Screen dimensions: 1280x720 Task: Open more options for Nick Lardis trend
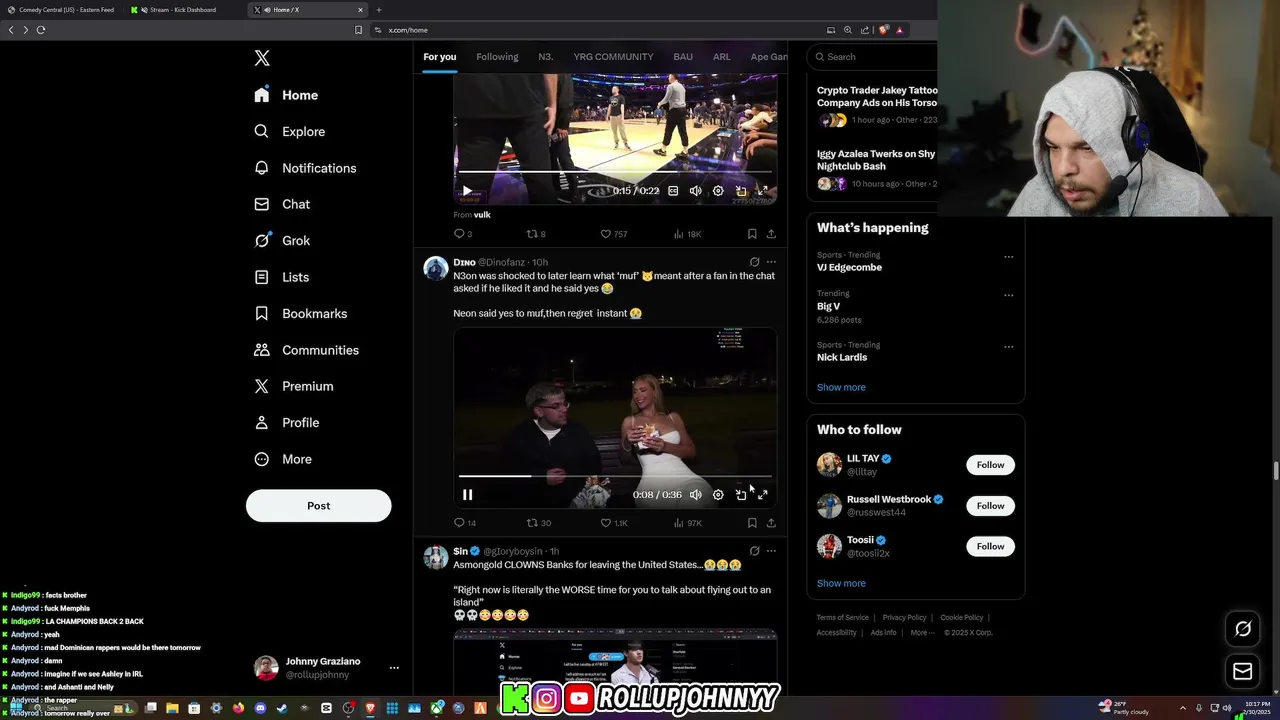(1009, 346)
